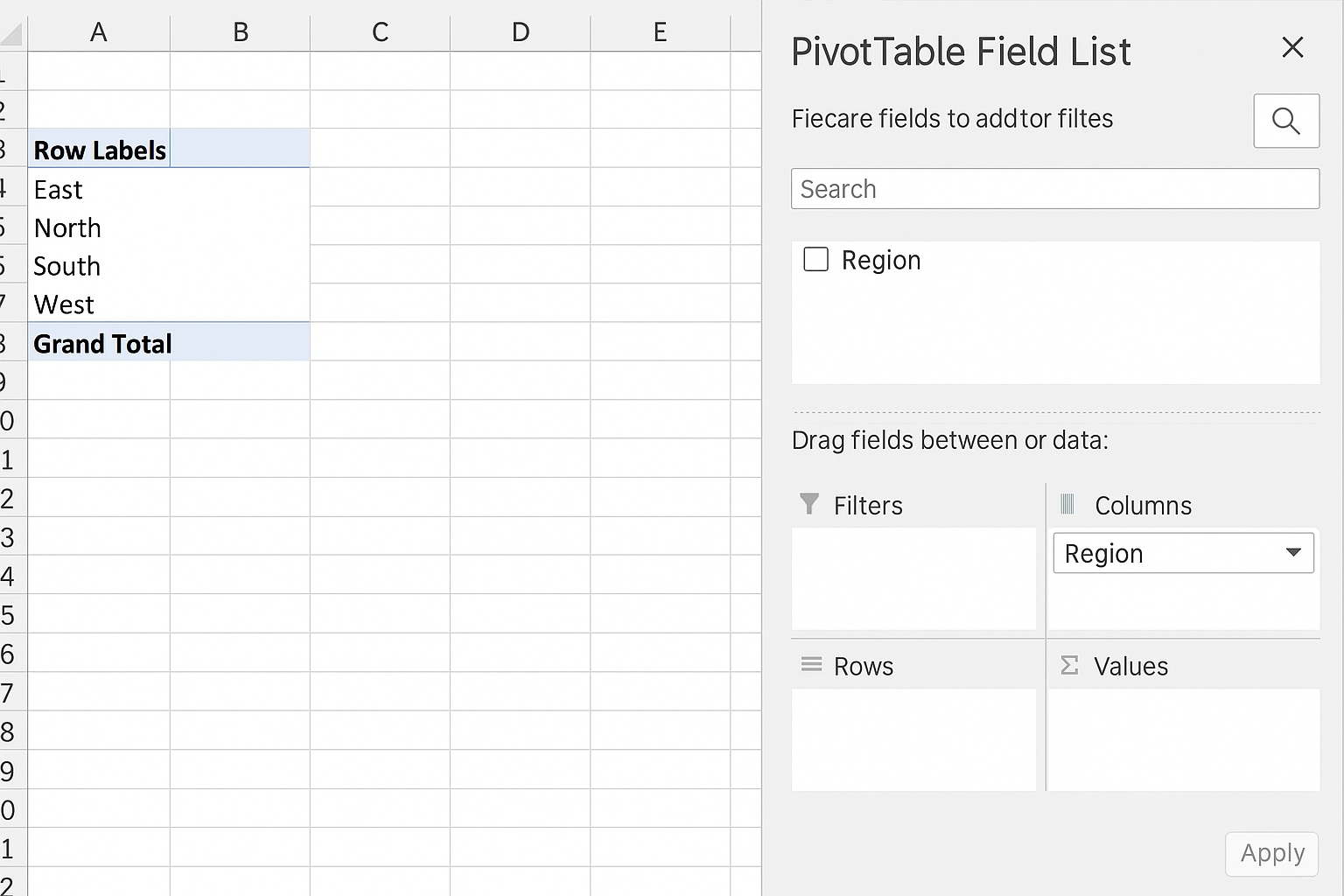Select column D header
The height and width of the screenshot is (896, 1344).
(x=521, y=32)
